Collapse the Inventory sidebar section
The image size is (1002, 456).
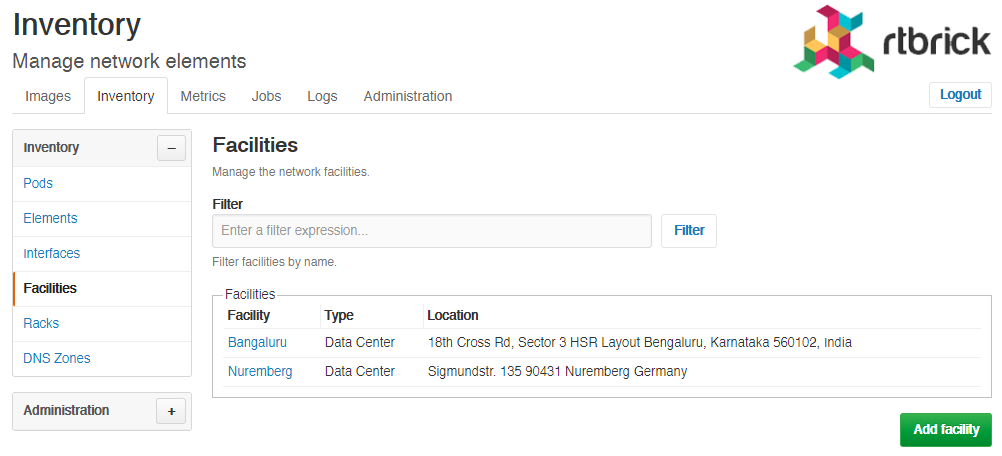(x=171, y=148)
